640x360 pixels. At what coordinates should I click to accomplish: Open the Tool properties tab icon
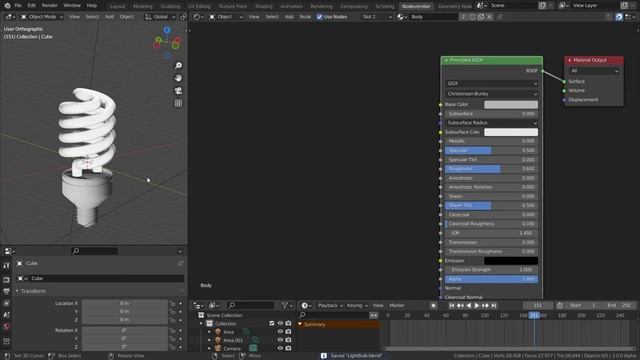coord(6,265)
